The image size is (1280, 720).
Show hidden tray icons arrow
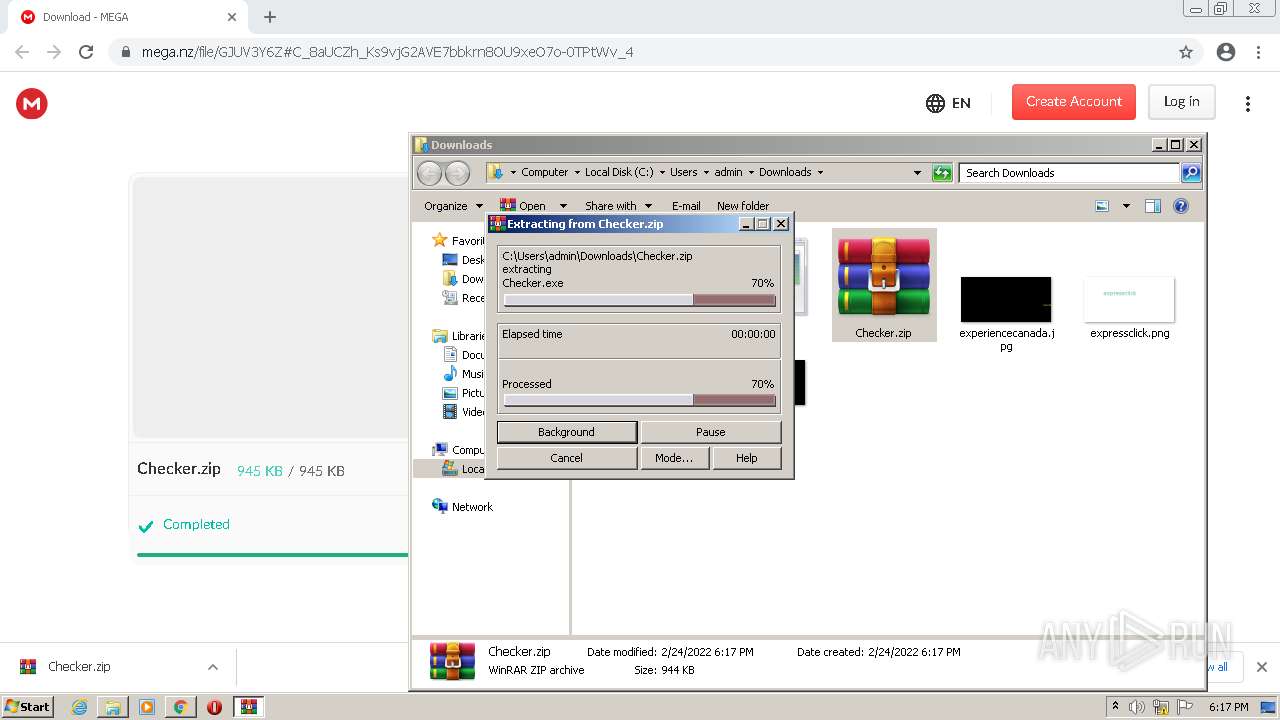pos(1115,707)
